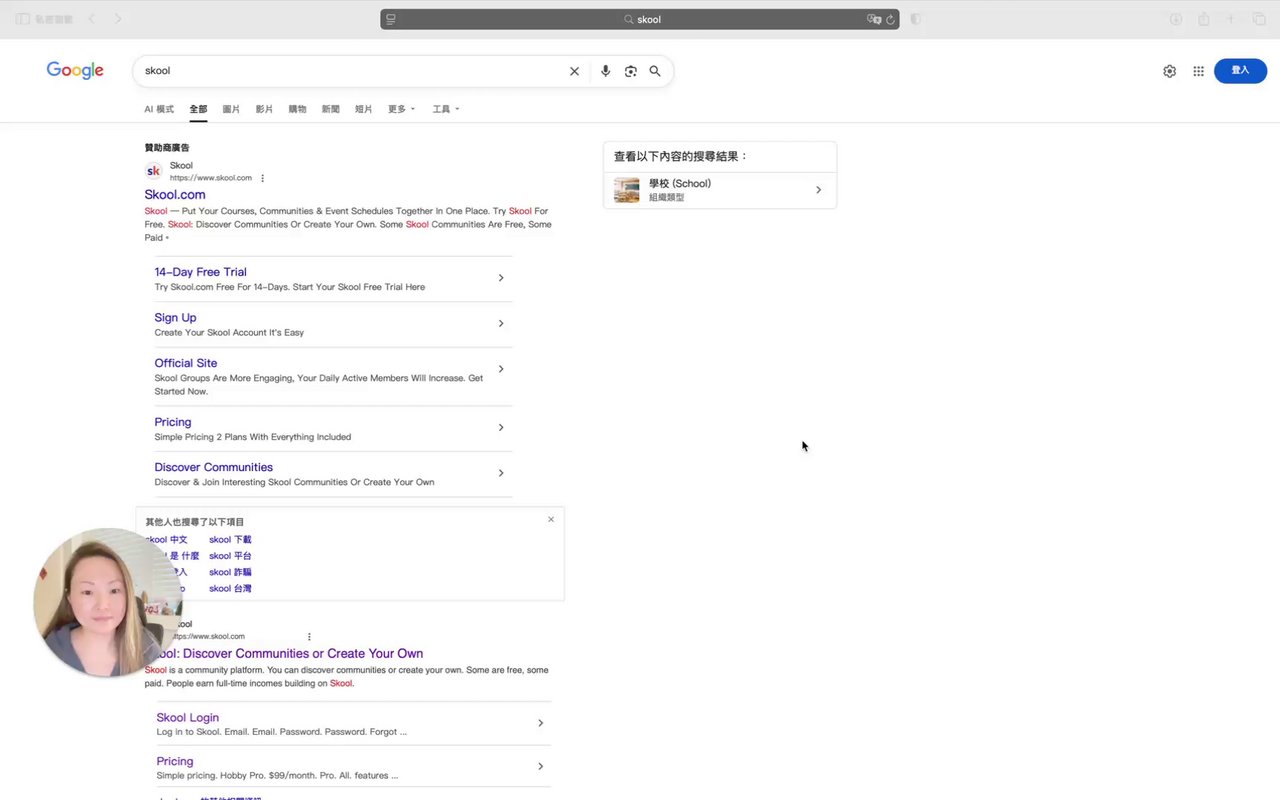
Task: Open the Skool Login link
Action: (187, 717)
